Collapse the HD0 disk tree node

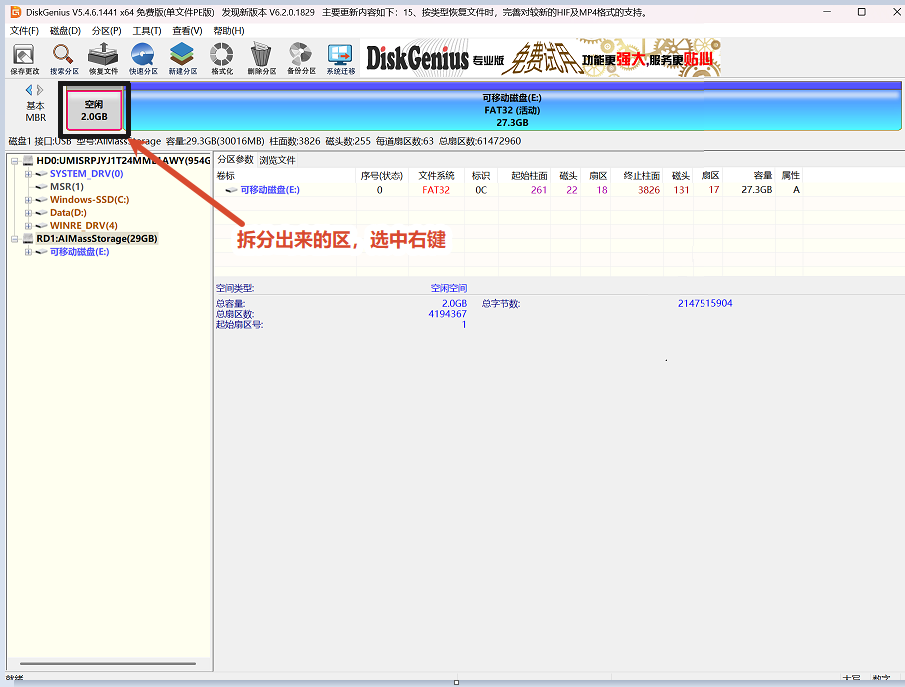pos(14,161)
